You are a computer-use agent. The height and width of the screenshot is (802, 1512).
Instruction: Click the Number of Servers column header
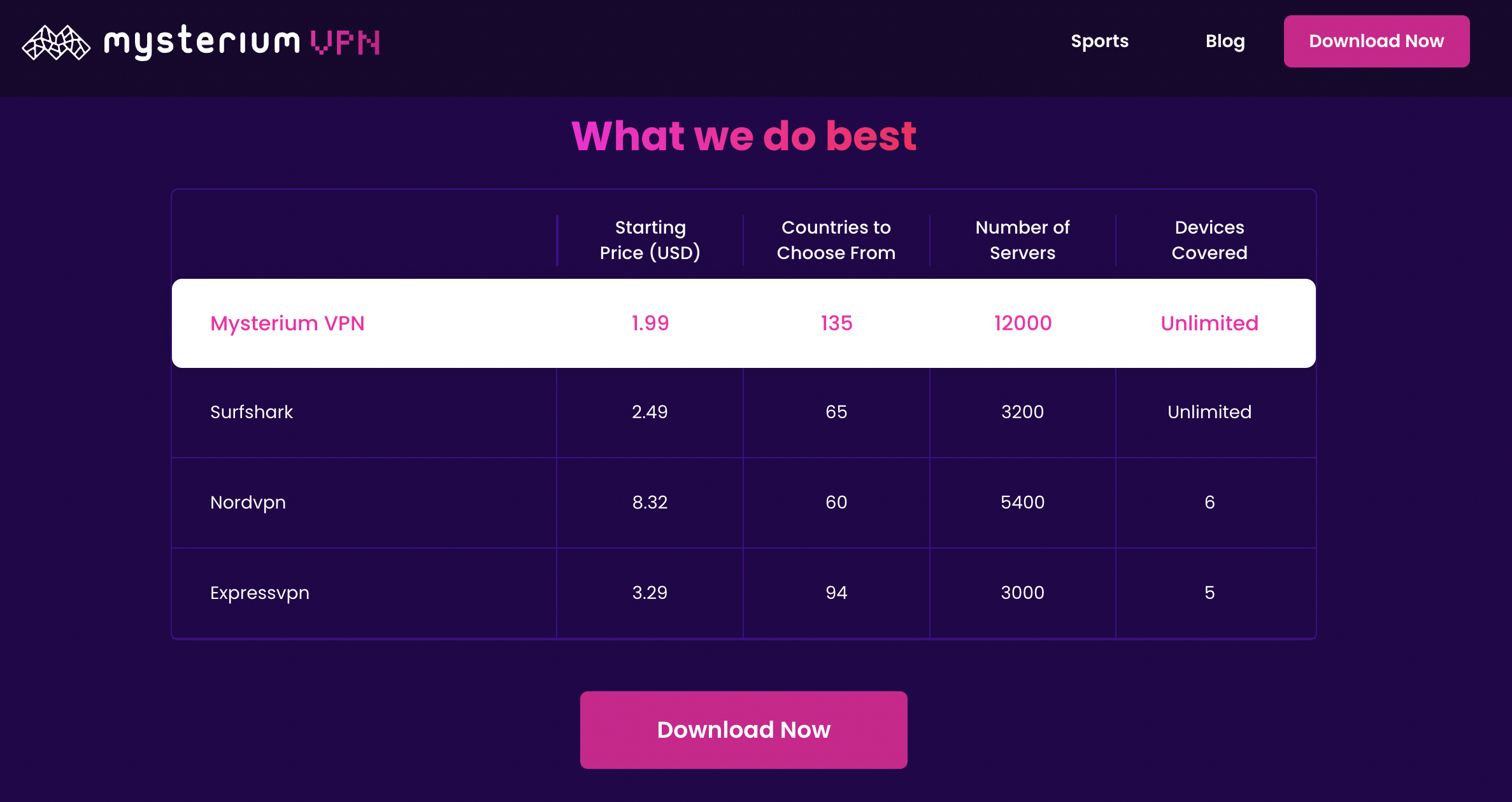coord(1022,241)
